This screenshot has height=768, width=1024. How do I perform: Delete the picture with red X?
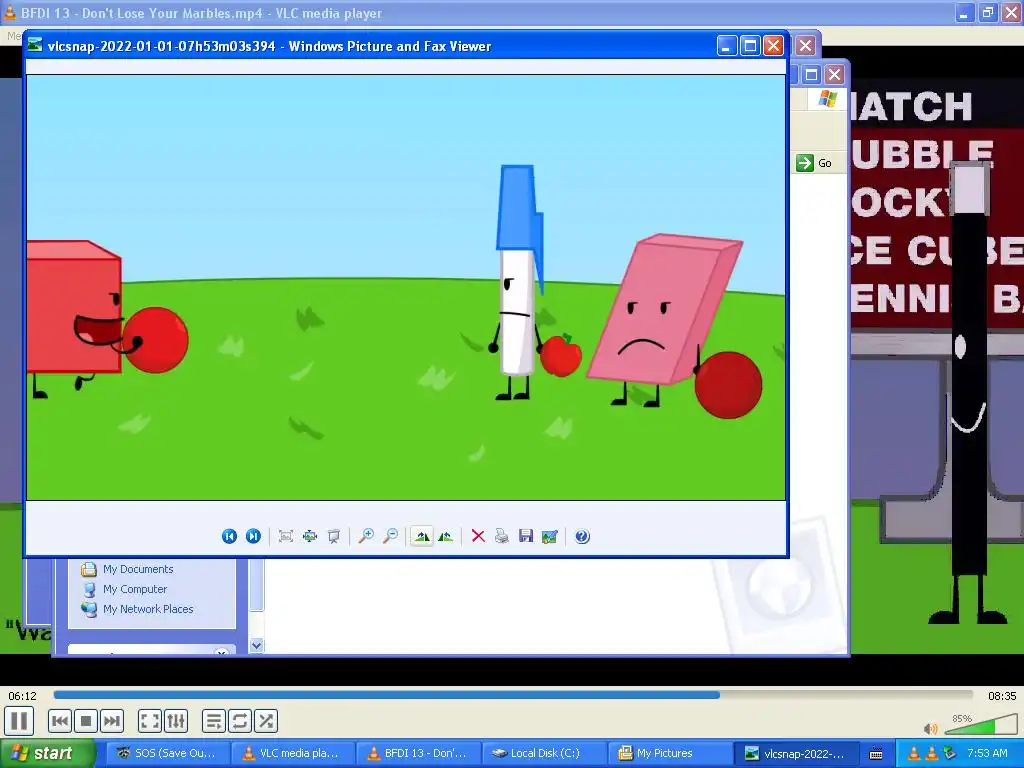pos(478,536)
